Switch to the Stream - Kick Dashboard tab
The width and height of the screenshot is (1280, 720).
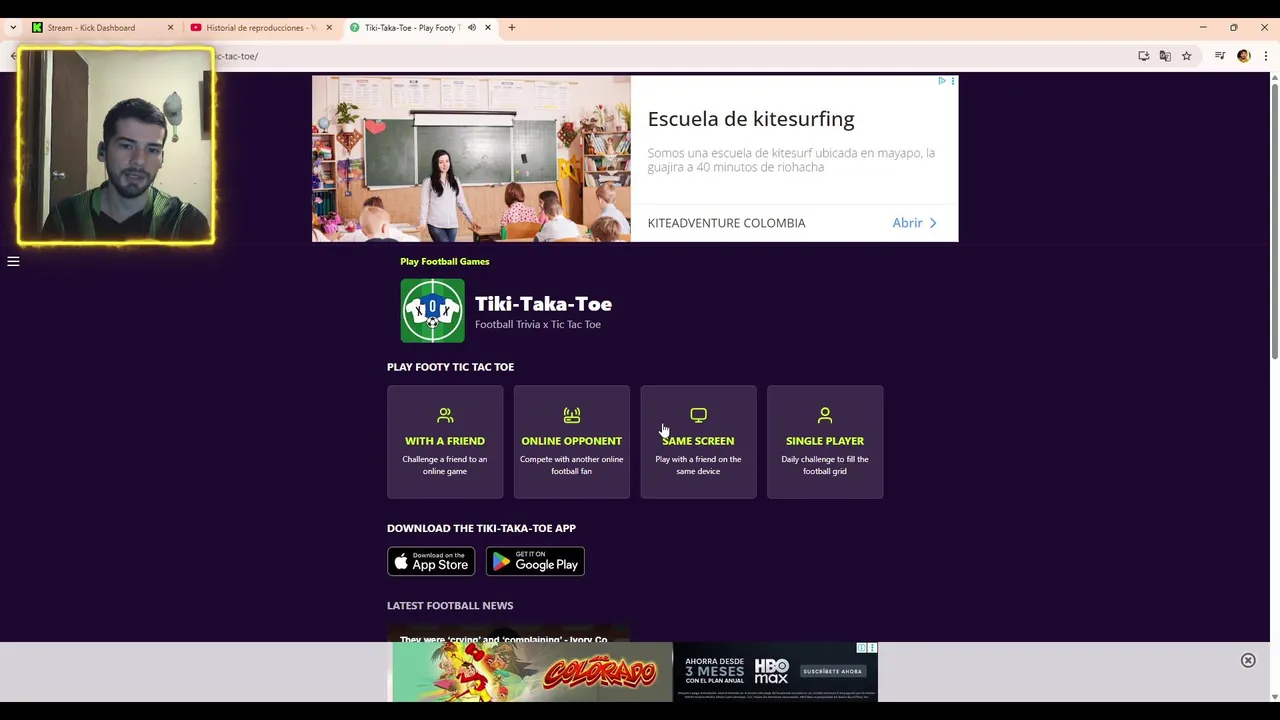92,28
